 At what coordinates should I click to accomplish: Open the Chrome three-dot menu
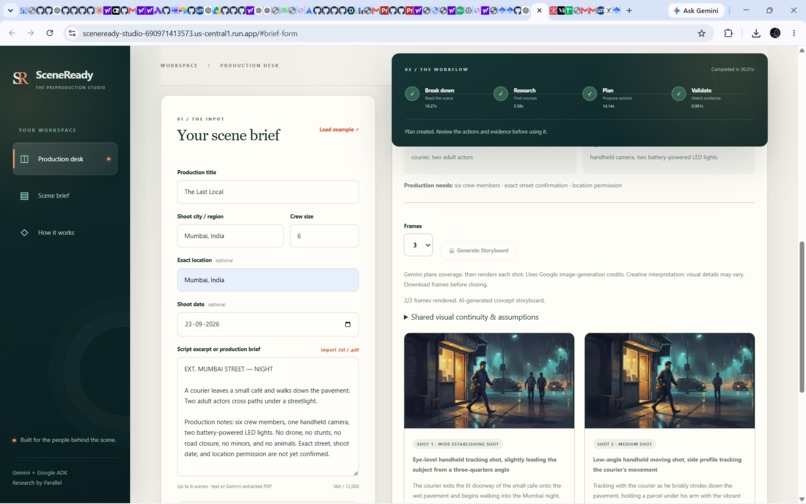pos(794,33)
